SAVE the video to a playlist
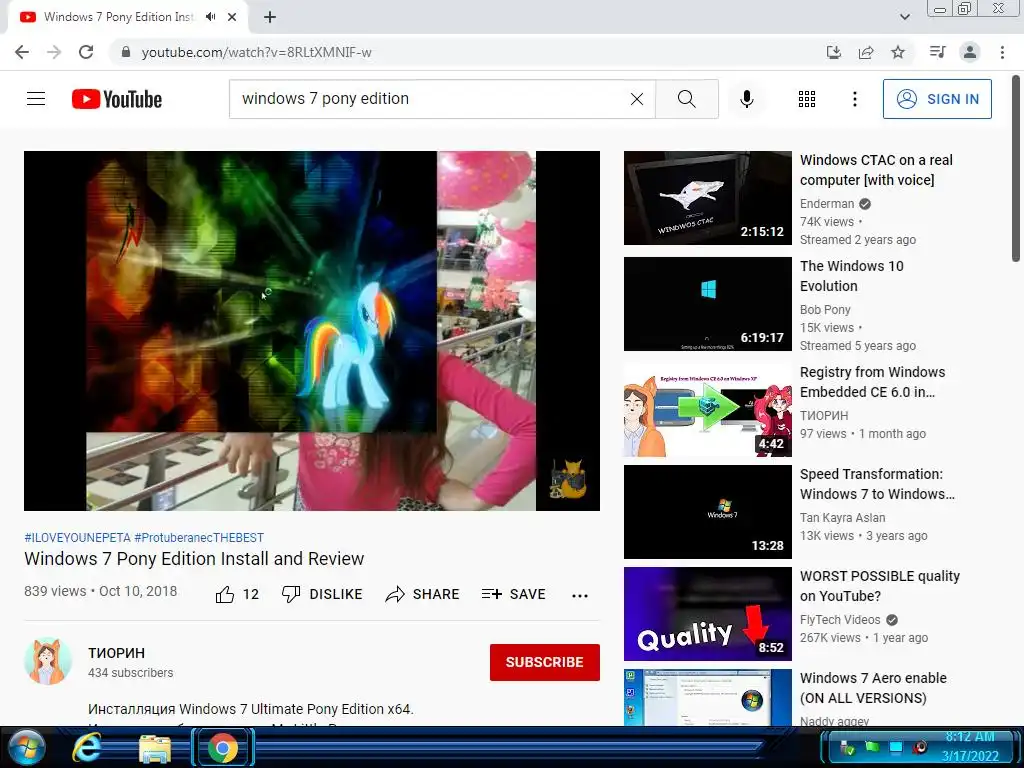1024x768 pixels. click(x=513, y=594)
